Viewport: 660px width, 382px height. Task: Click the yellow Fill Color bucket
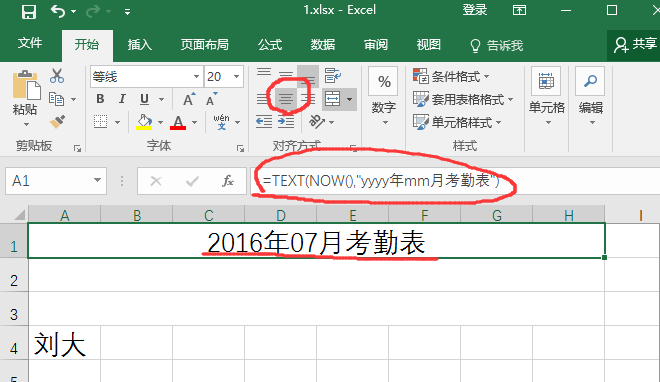tap(144, 122)
